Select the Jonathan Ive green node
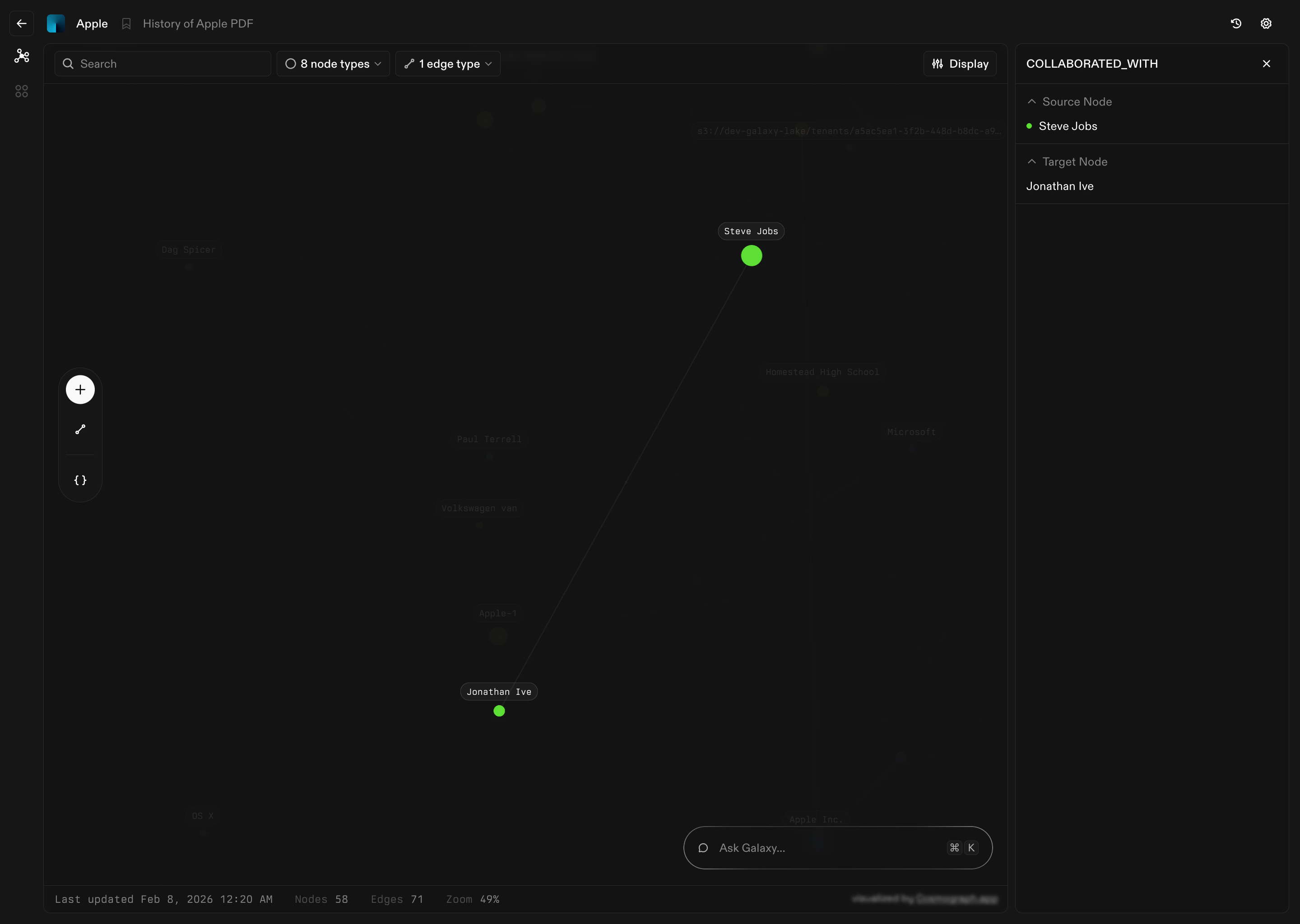The width and height of the screenshot is (1300, 924). click(x=499, y=711)
